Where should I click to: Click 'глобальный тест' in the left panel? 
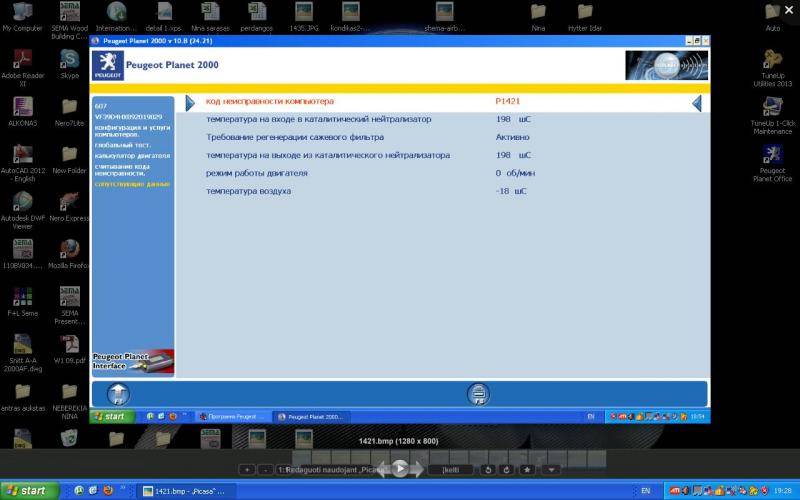[x=116, y=145]
